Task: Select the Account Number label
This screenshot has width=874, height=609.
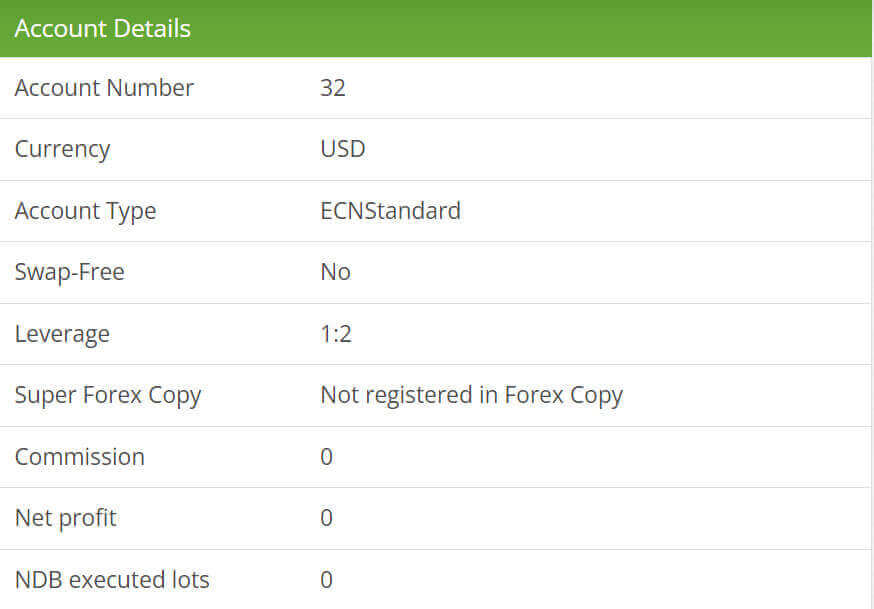Action: pyautogui.click(x=104, y=88)
